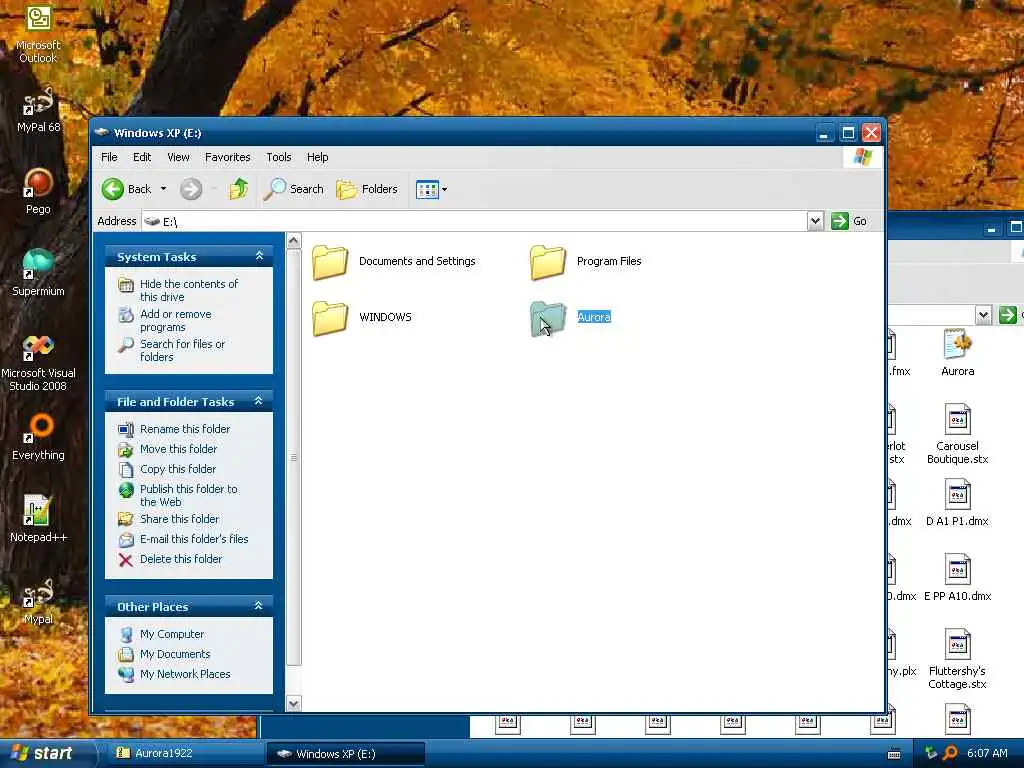Select the Aurora folder icon
Viewport: 1024px width, 768px height.
(547, 318)
